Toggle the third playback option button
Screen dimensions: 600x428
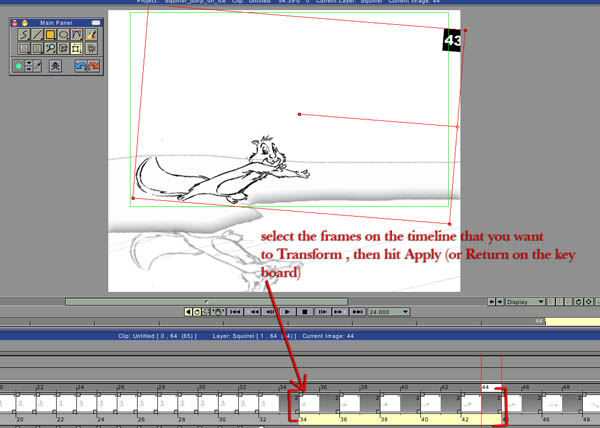[206, 312]
